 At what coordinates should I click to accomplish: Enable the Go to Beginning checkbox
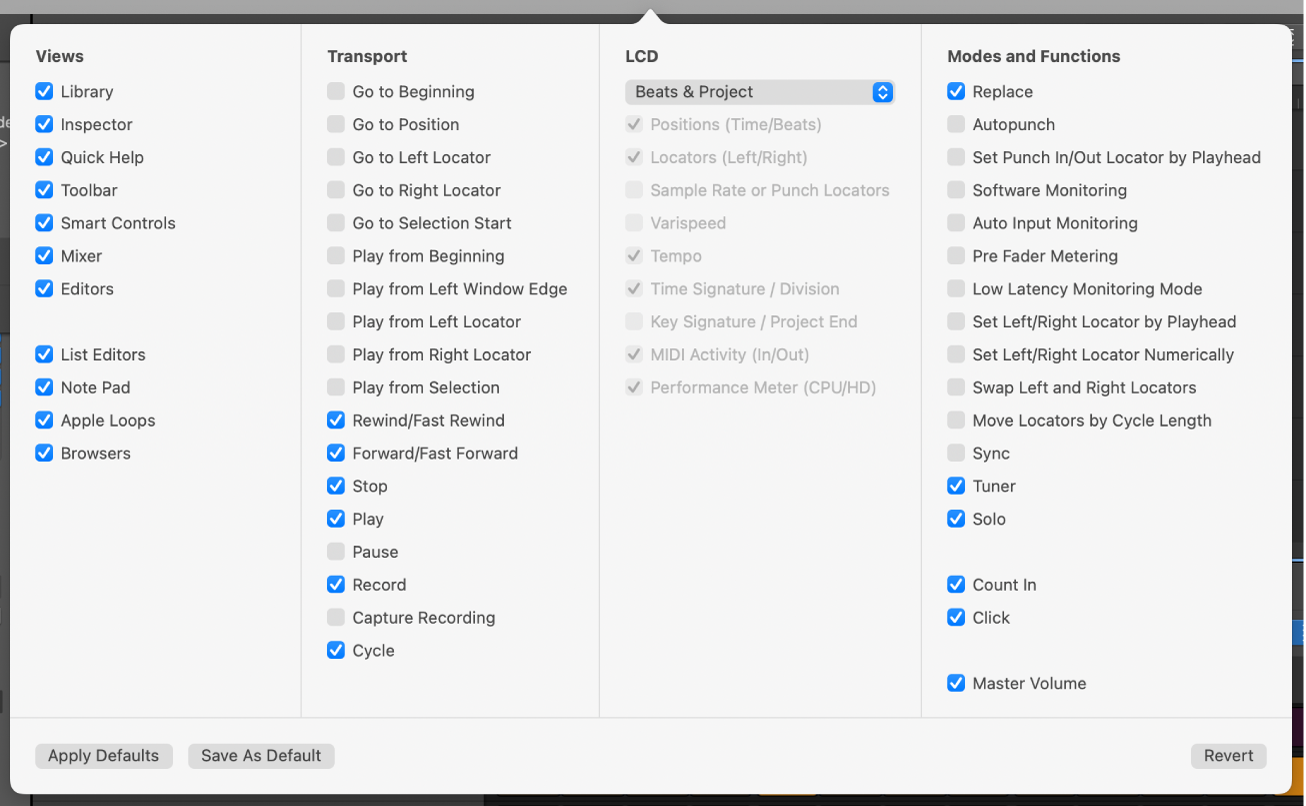click(x=336, y=92)
